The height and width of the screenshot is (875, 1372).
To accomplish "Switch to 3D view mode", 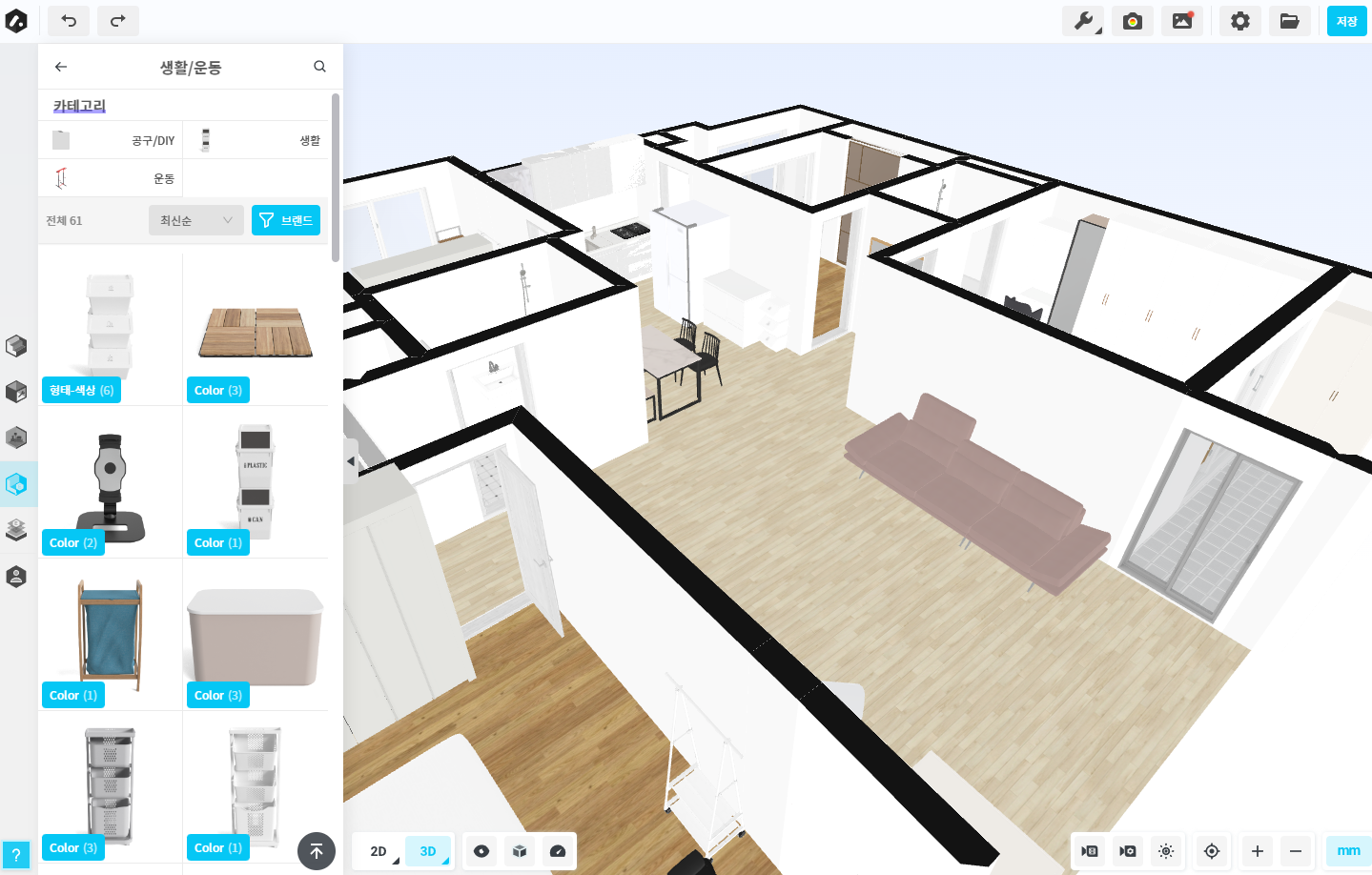I will click(428, 851).
